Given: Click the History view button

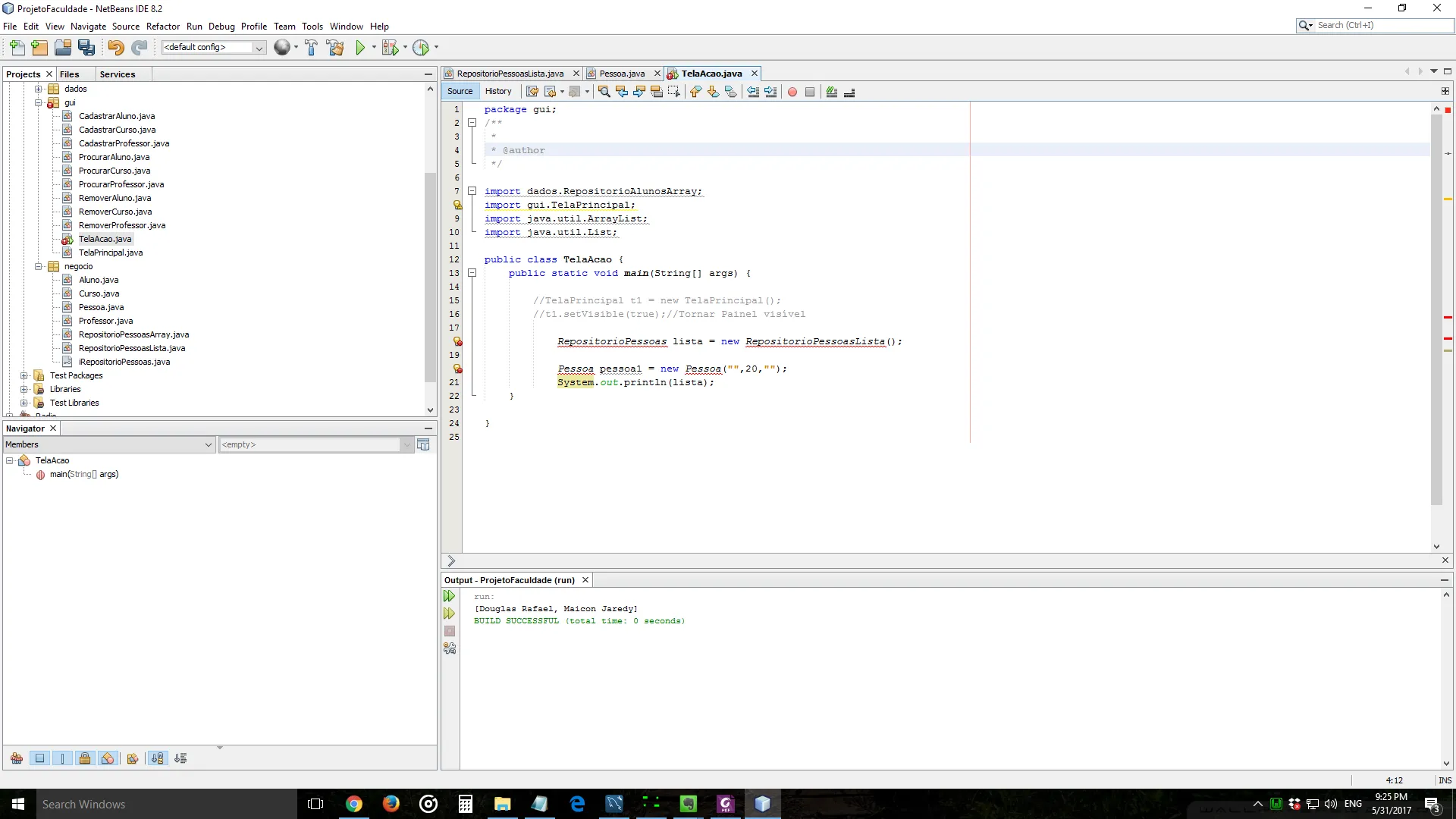Looking at the screenshot, I should [498, 91].
